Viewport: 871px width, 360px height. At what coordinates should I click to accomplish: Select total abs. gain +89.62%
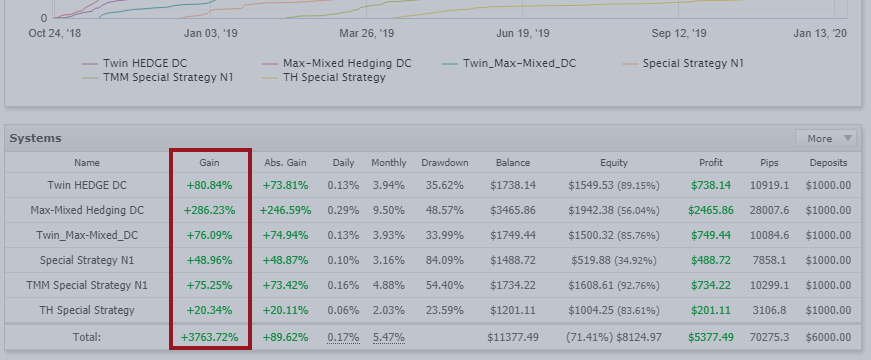pos(286,337)
